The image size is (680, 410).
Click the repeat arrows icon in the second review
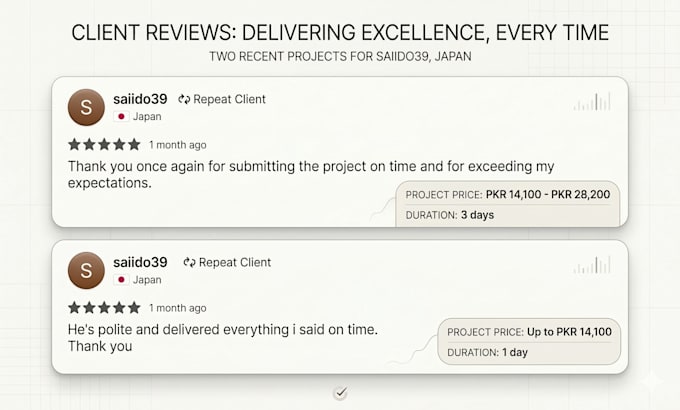[190, 262]
